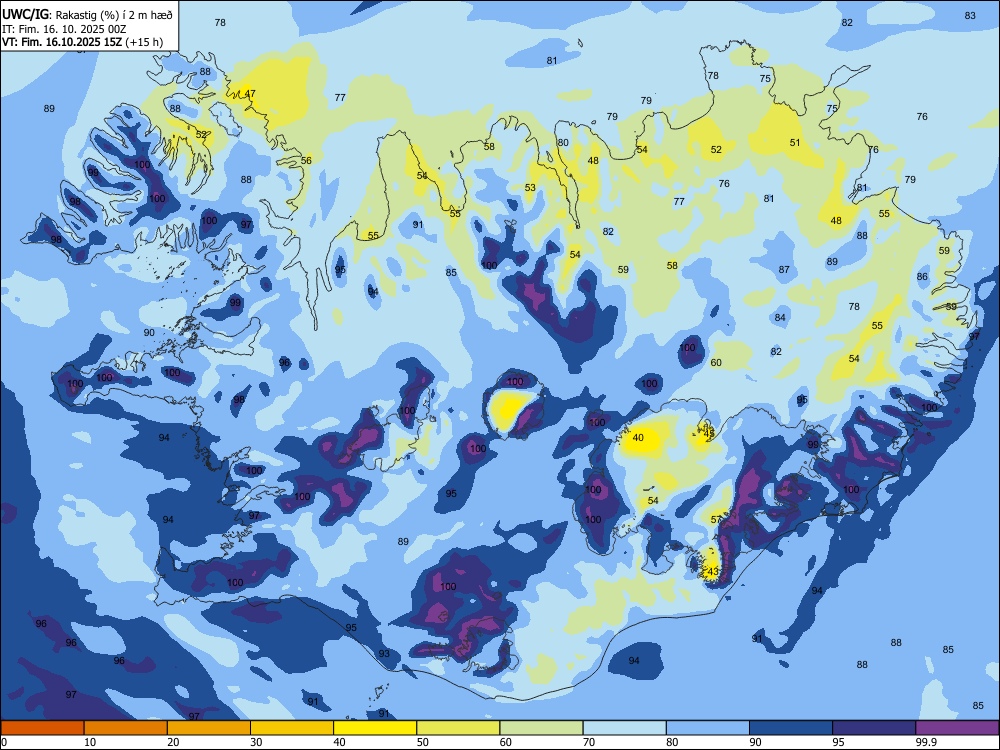Click the '93' value on the south coast

(x=384, y=653)
